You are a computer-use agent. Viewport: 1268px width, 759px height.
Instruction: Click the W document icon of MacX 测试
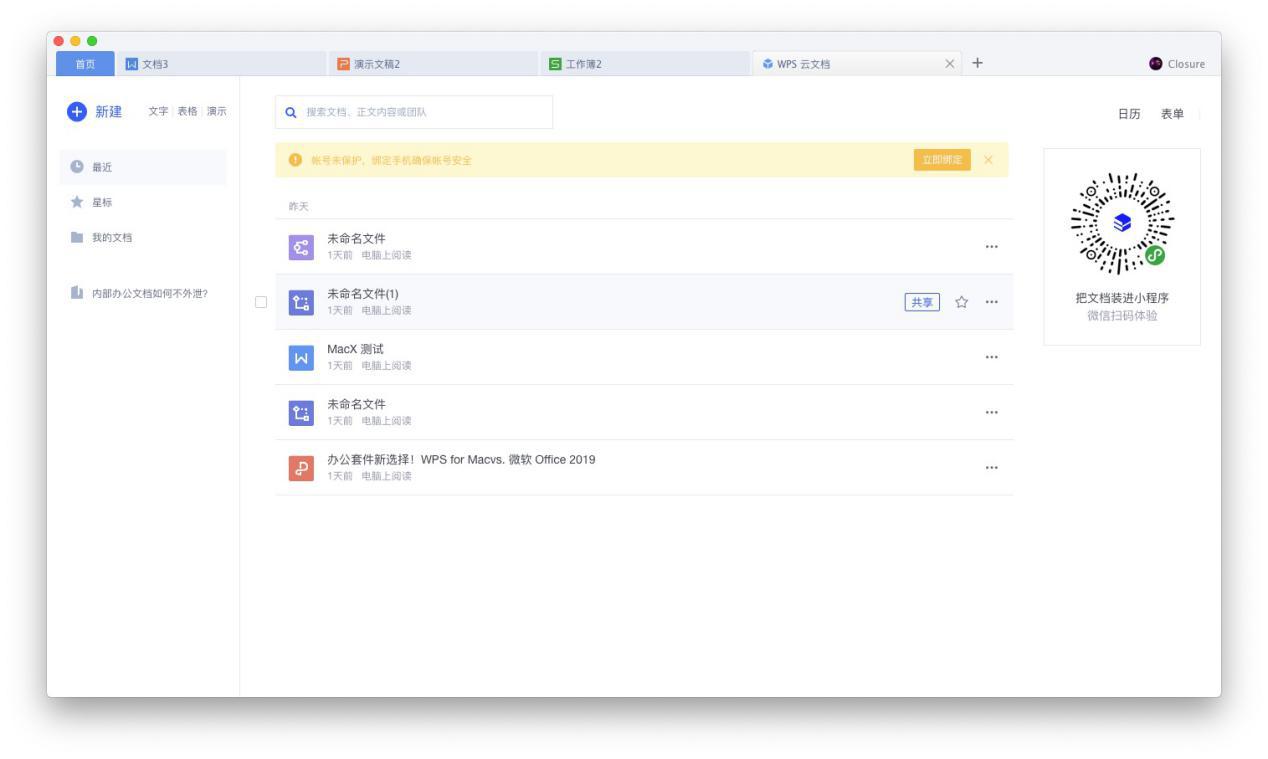(300, 356)
